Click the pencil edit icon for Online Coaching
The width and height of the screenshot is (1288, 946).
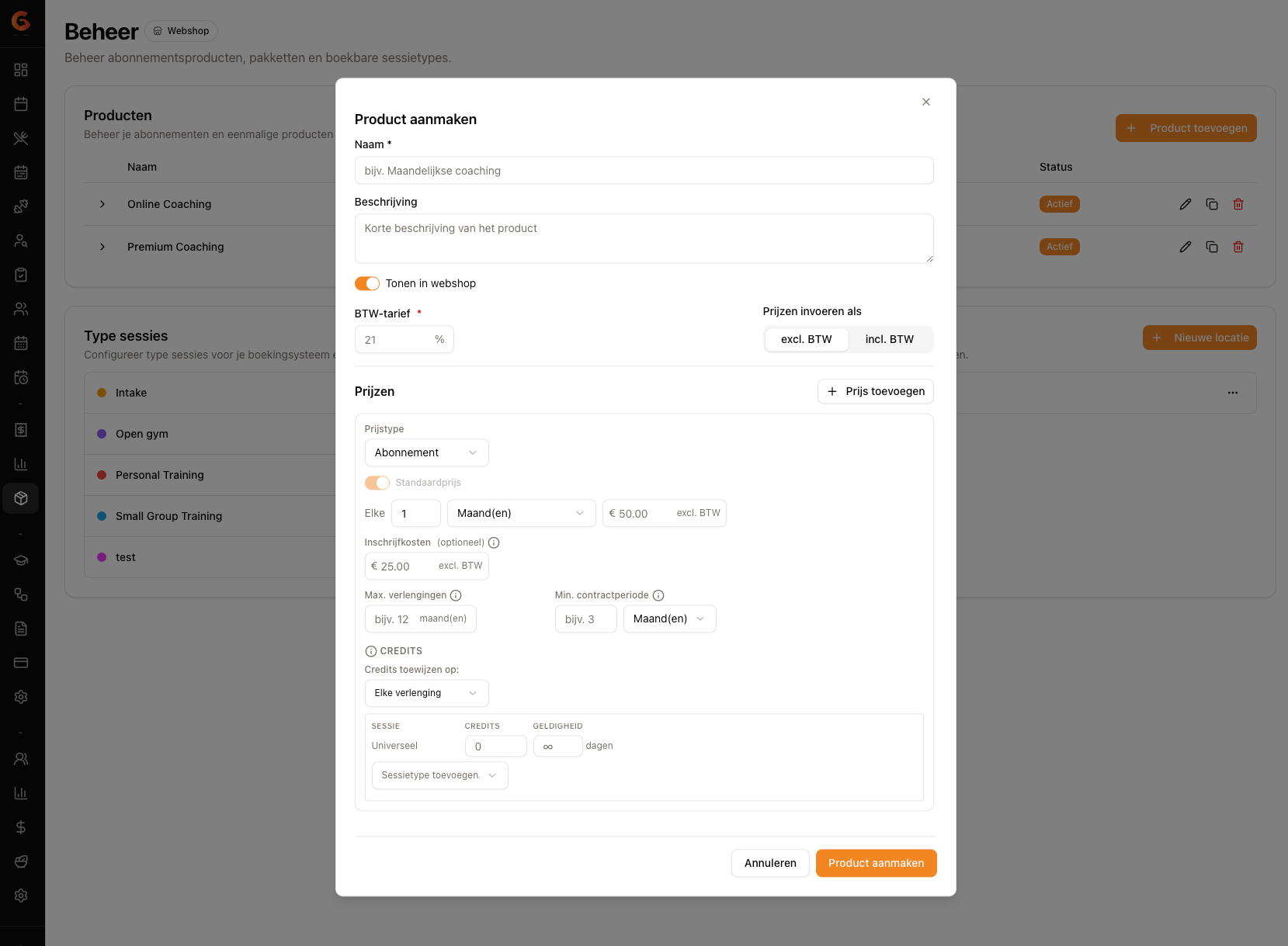1186,204
